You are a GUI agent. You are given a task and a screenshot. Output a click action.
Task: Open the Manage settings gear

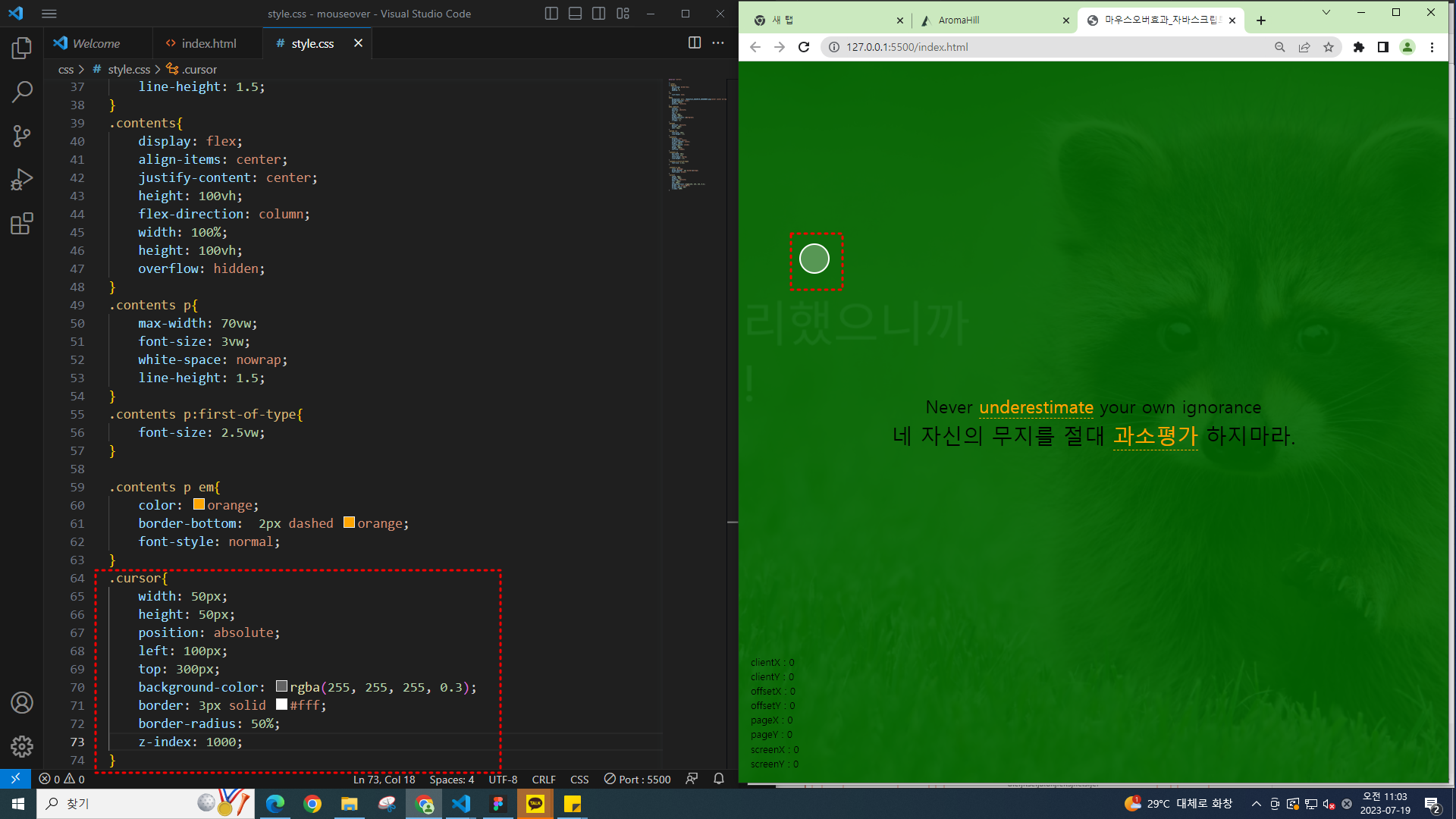(x=22, y=746)
